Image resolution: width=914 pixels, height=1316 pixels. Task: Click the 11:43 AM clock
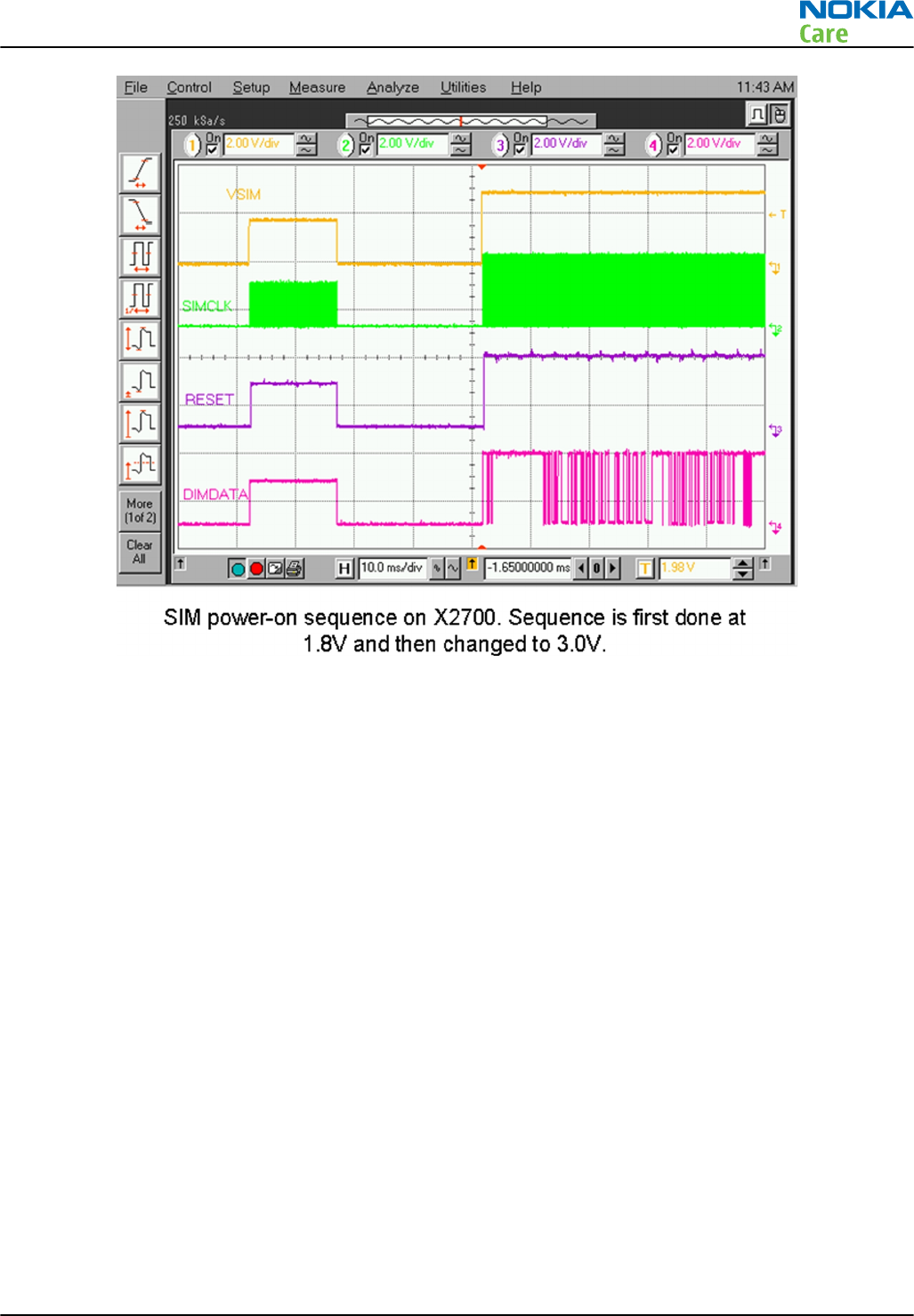[x=764, y=87]
